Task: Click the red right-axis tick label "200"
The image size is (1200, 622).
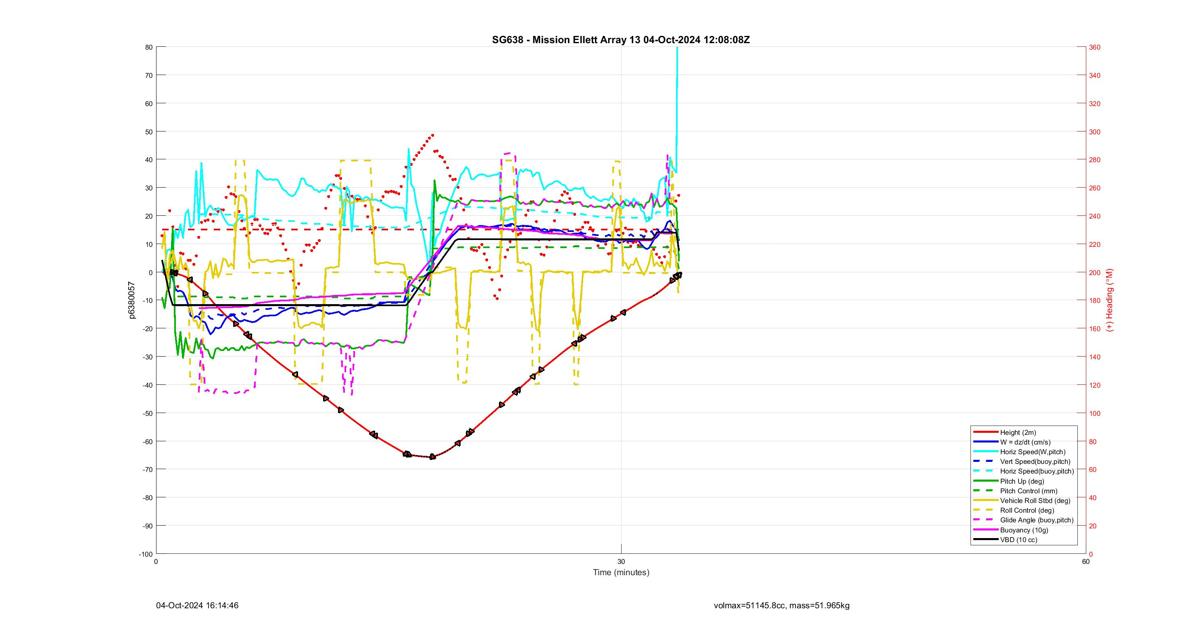Action: coord(1094,272)
